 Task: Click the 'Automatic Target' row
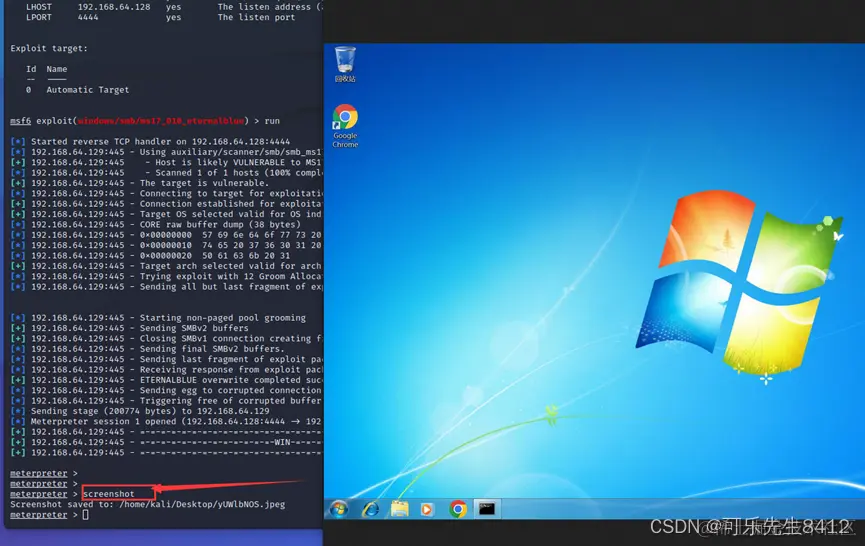point(77,89)
